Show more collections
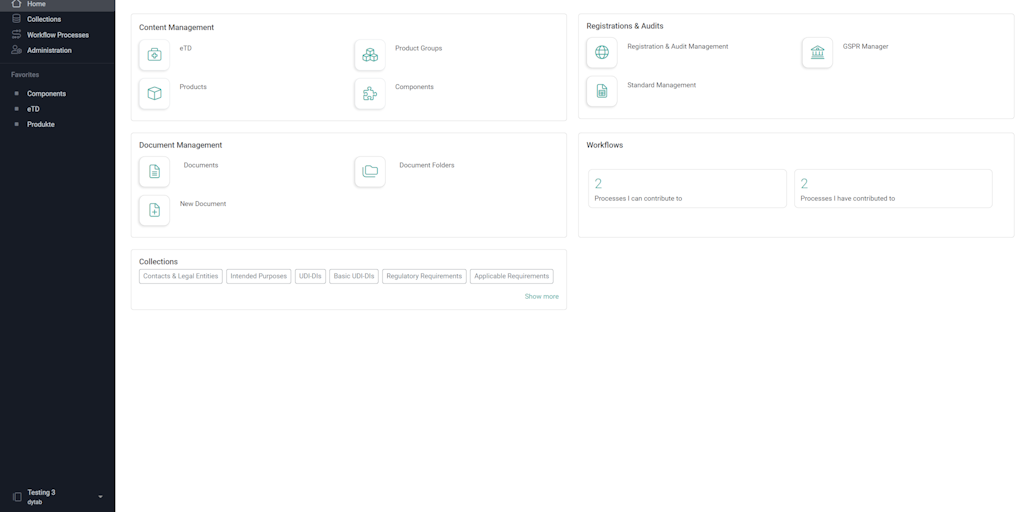The width and height of the screenshot is (1024, 512). [541, 297]
